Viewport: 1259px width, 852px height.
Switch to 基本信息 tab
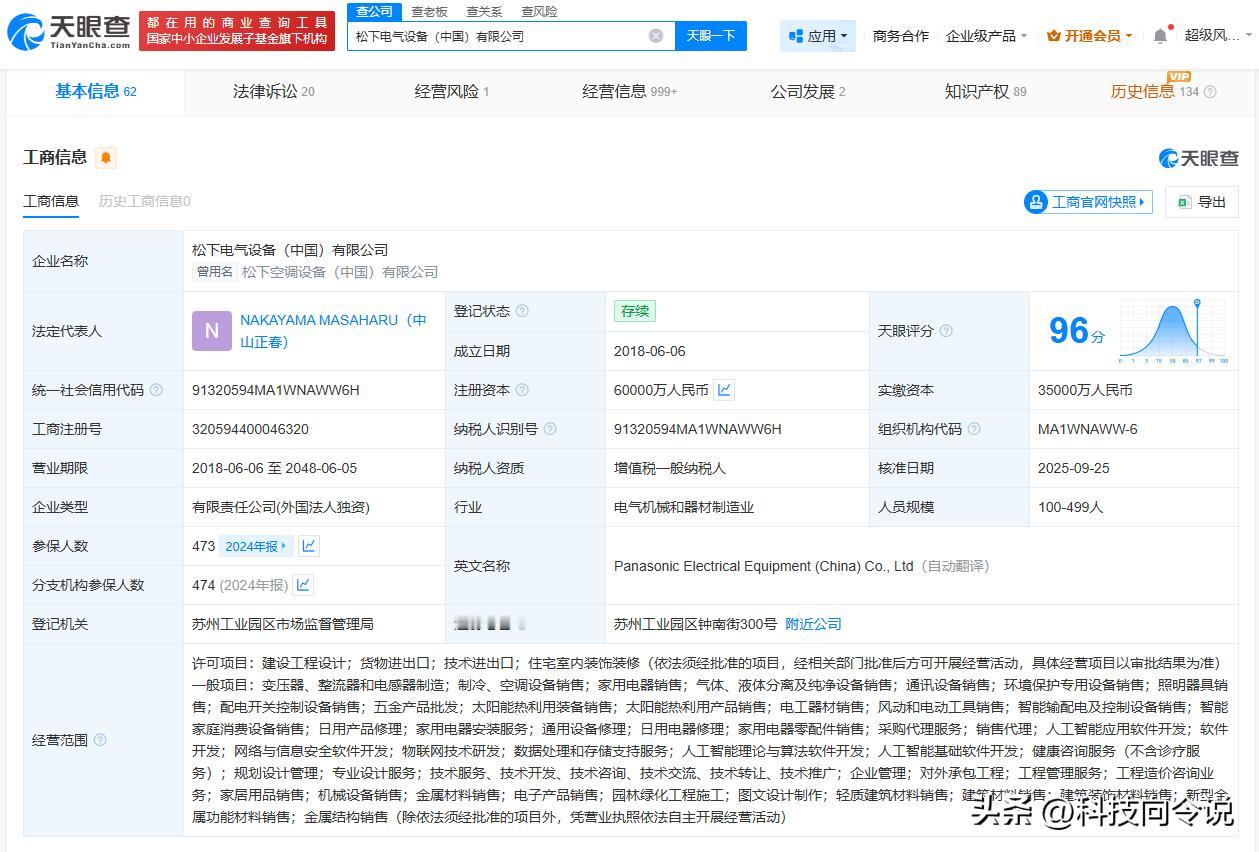point(96,92)
